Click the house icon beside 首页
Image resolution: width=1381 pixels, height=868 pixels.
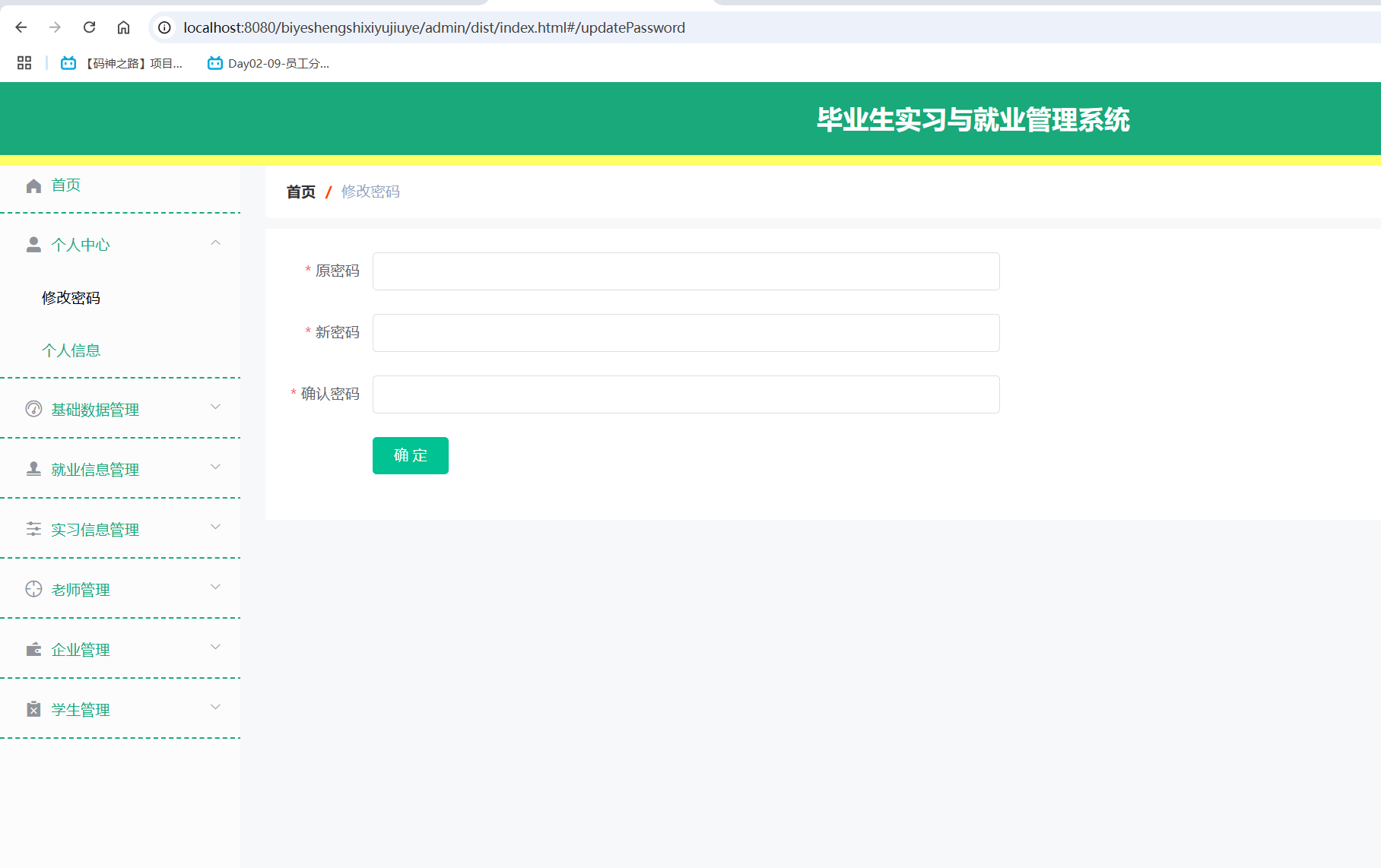tap(33, 185)
